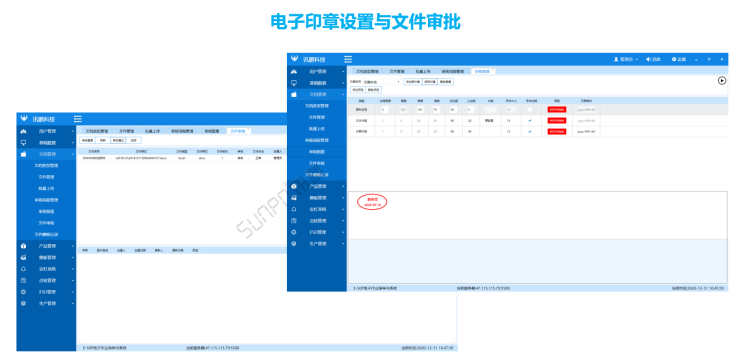This screenshot has height=363, width=750.
Task: Pick the red color swatch in 文本内容 row
Action: pos(557,121)
